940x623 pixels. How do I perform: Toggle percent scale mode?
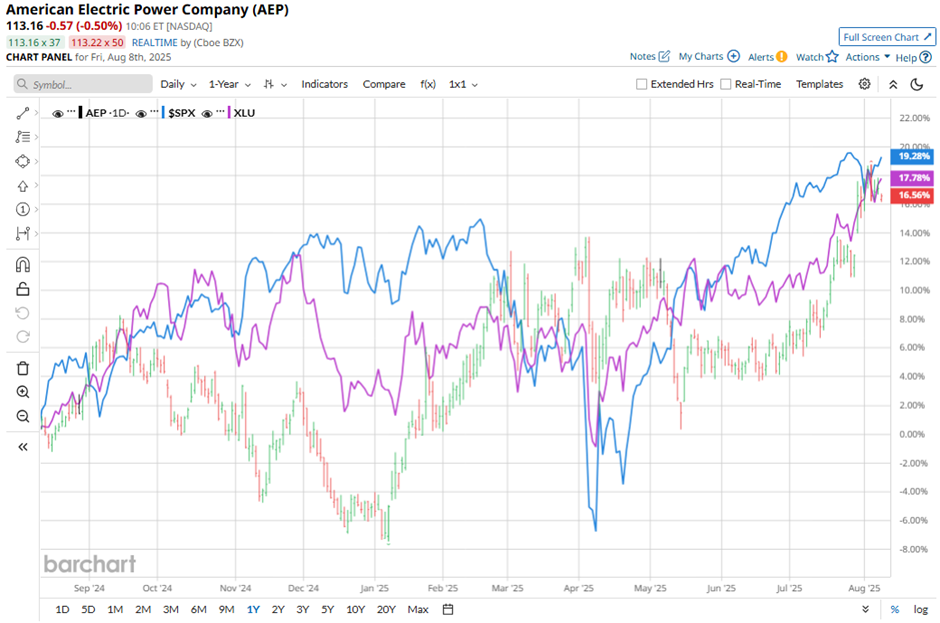coord(894,609)
